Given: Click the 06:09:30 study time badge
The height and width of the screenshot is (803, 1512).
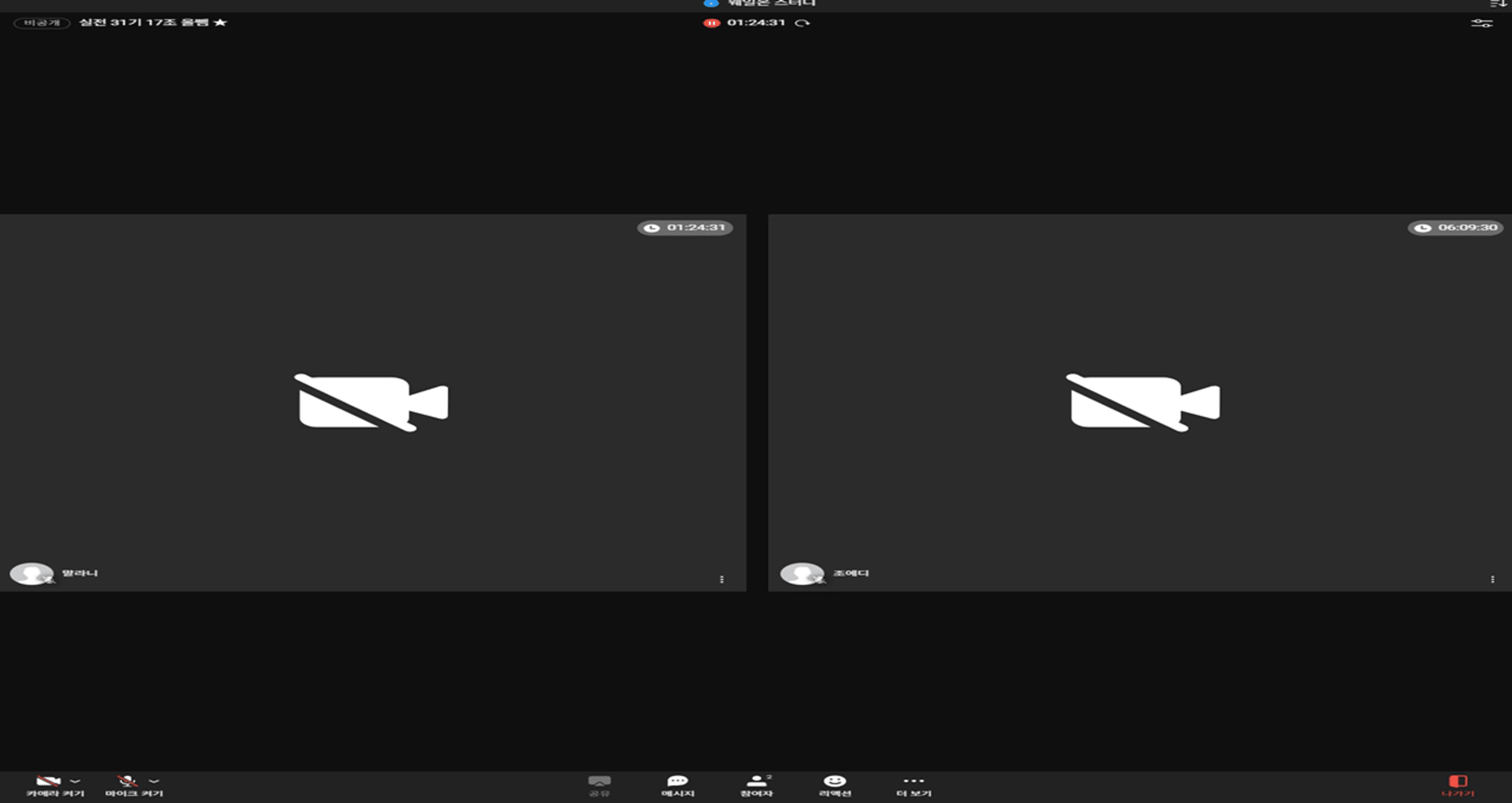Looking at the screenshot, I should 1456,228.
